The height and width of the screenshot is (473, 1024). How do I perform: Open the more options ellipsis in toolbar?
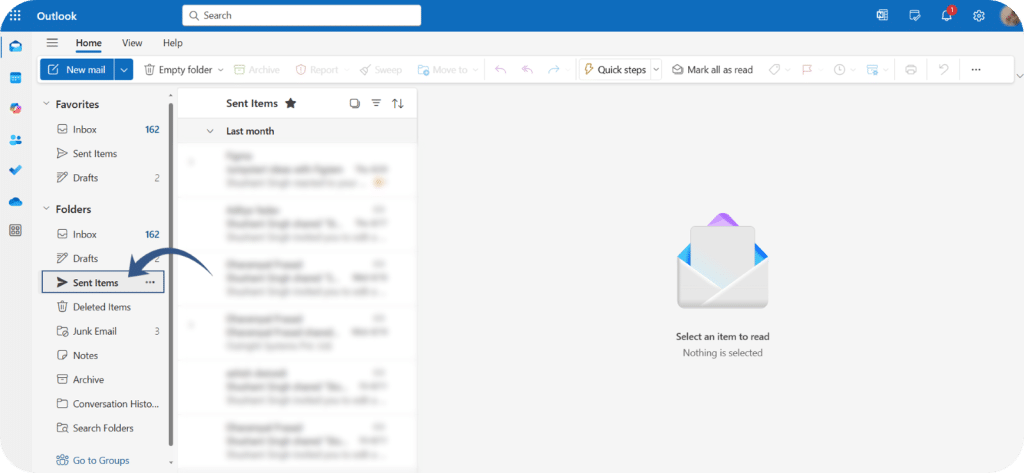point(976,70)
